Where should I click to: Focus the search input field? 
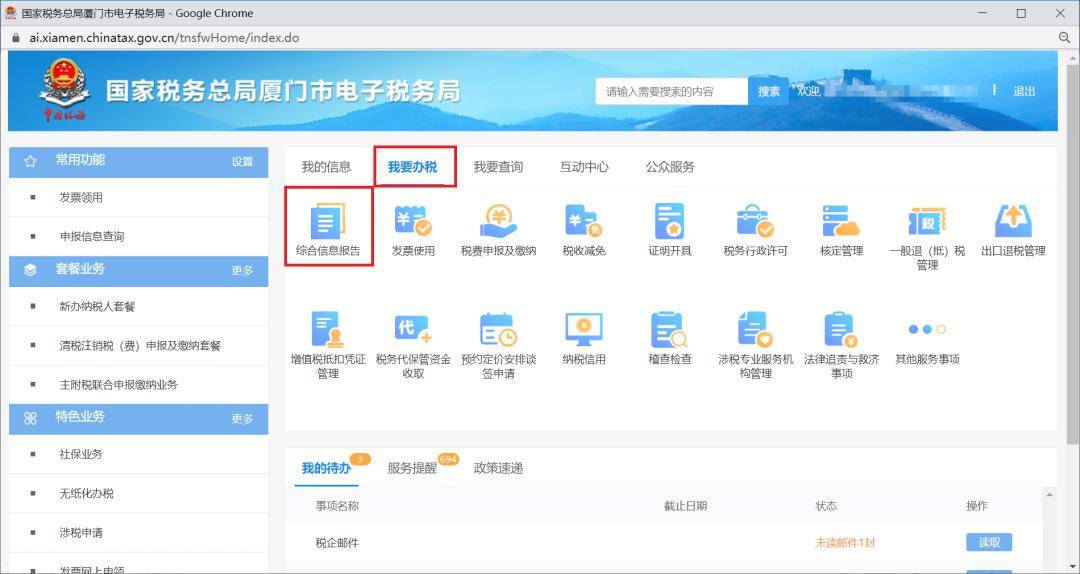pyautogui.click(x=672, y=91)
